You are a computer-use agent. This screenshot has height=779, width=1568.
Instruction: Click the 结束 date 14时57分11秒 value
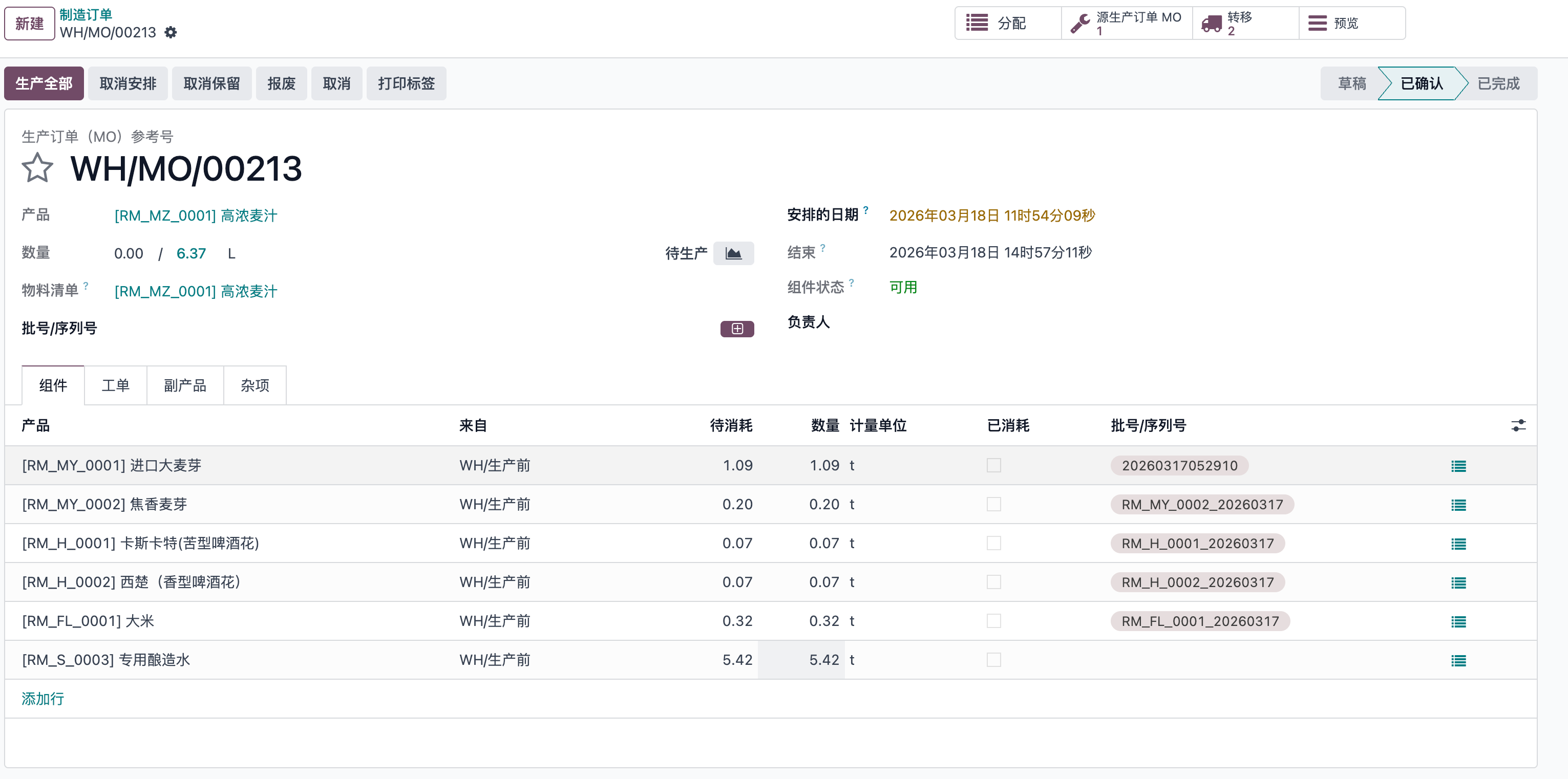click(990, 252)
